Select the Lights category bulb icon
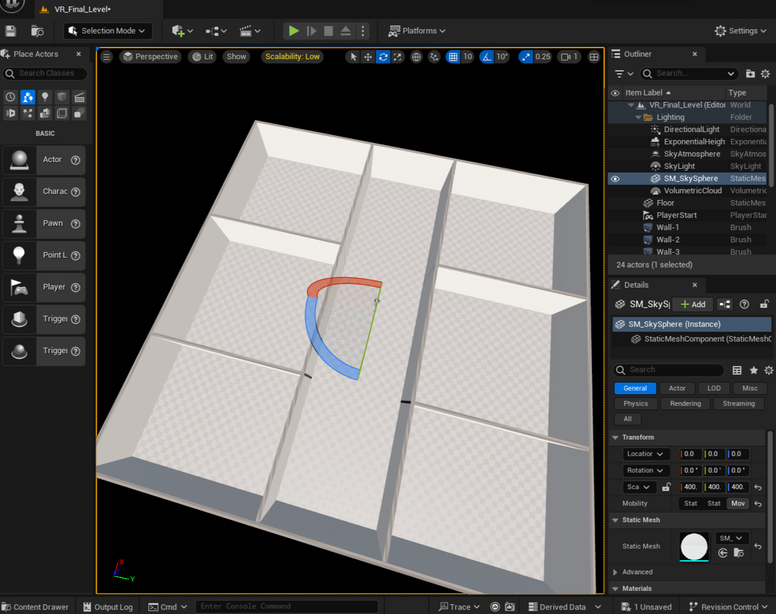This screenshot has height=614, width=776. tap(45, 97)
